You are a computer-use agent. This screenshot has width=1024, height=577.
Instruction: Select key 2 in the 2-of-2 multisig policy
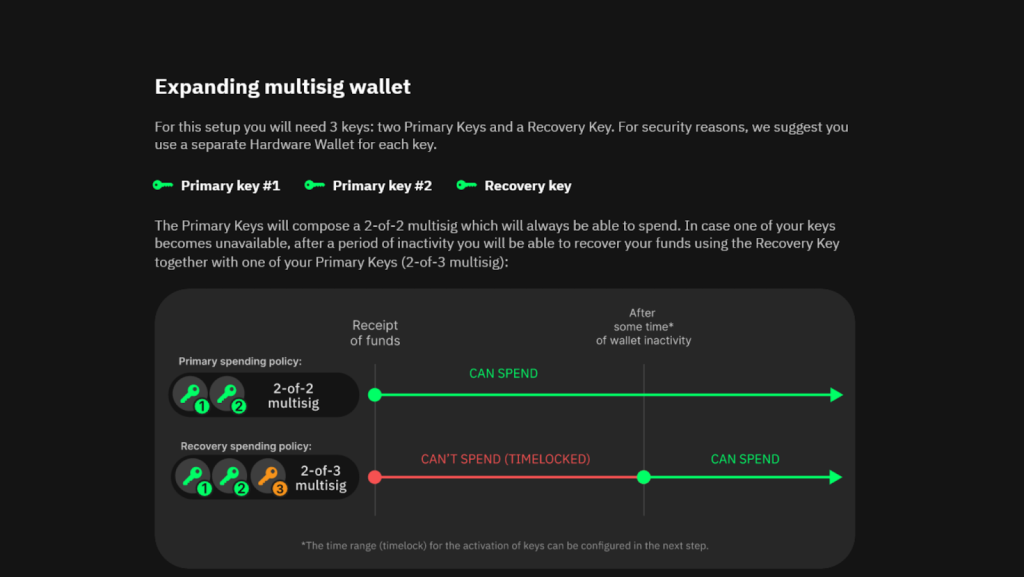[227, 394]
